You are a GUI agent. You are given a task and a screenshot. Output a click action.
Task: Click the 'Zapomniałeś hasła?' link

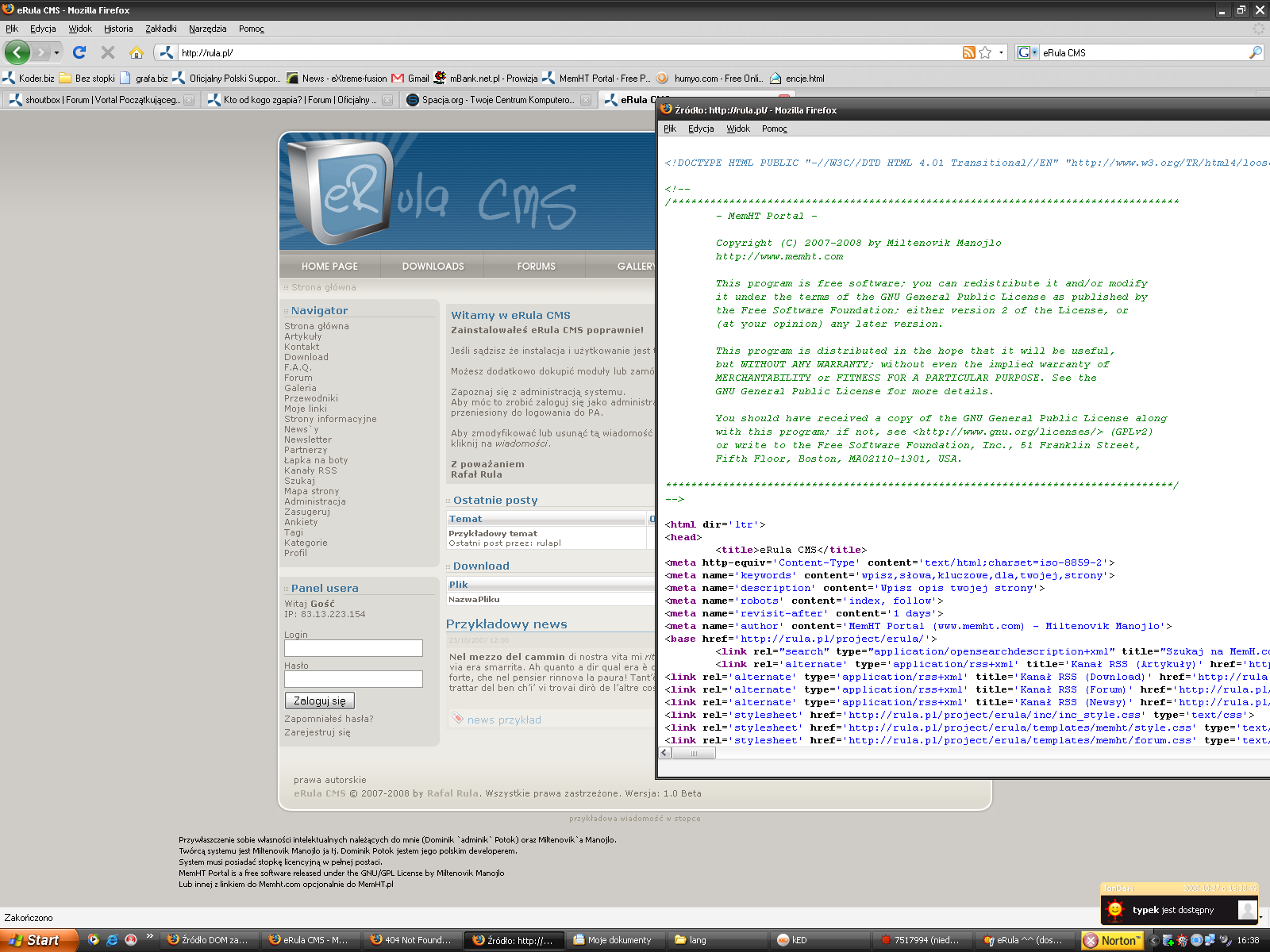point(329,719)
